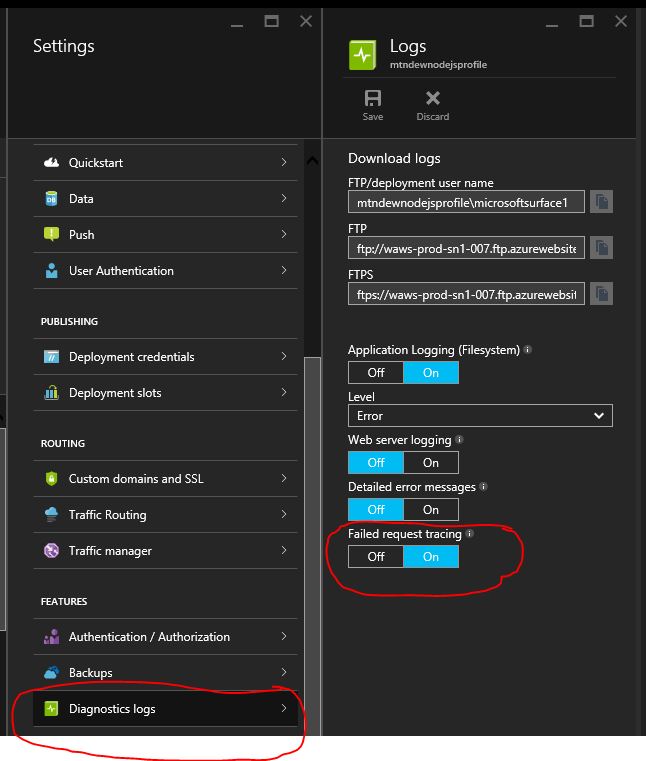Set Web server logging to On
Viewport: 646px width, 761px height.
pos(431,463)
